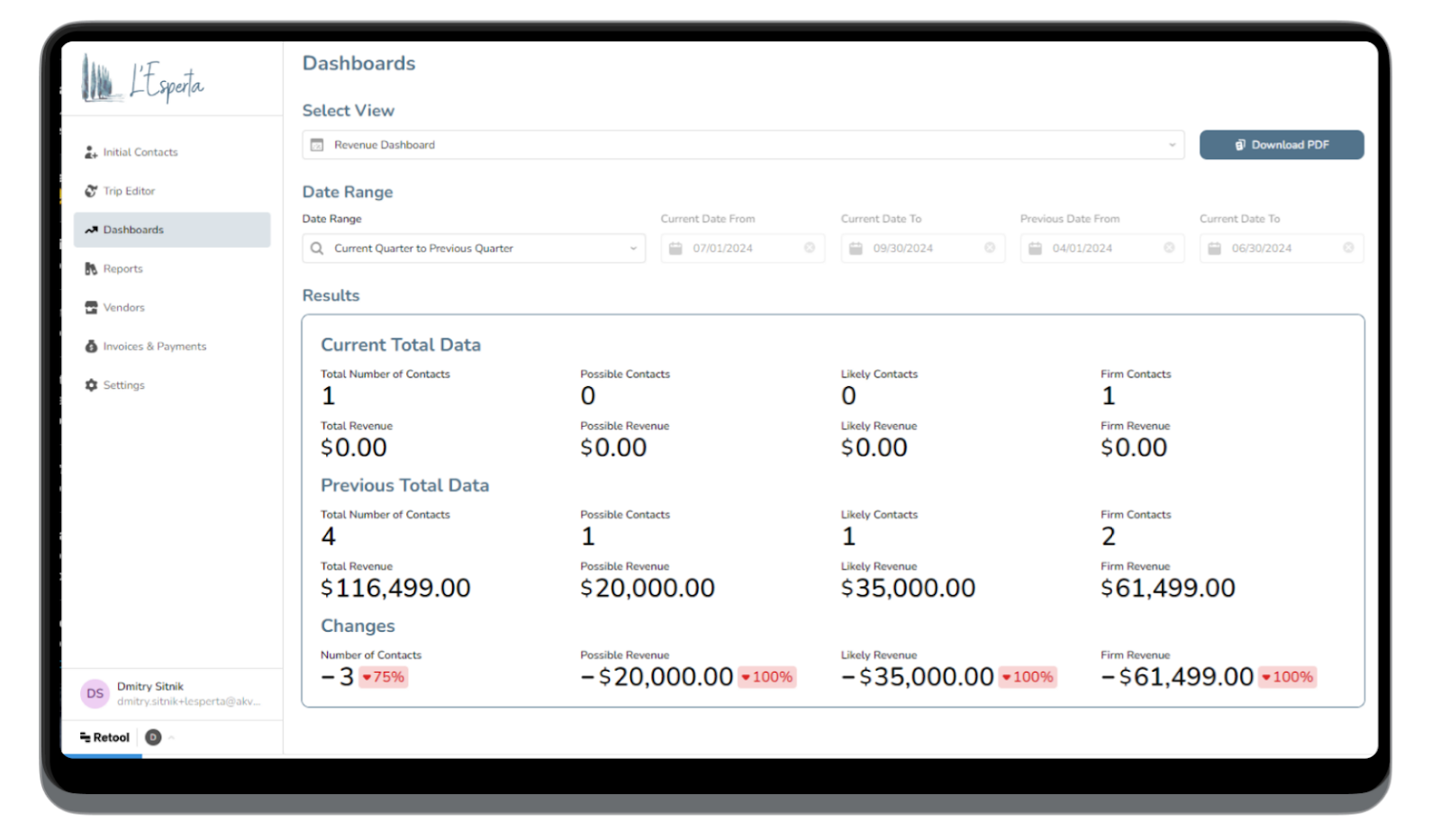Click the Previous Date From input
The width and height of the screenshot is (1441, 840).
click(x=1101, y=248)
